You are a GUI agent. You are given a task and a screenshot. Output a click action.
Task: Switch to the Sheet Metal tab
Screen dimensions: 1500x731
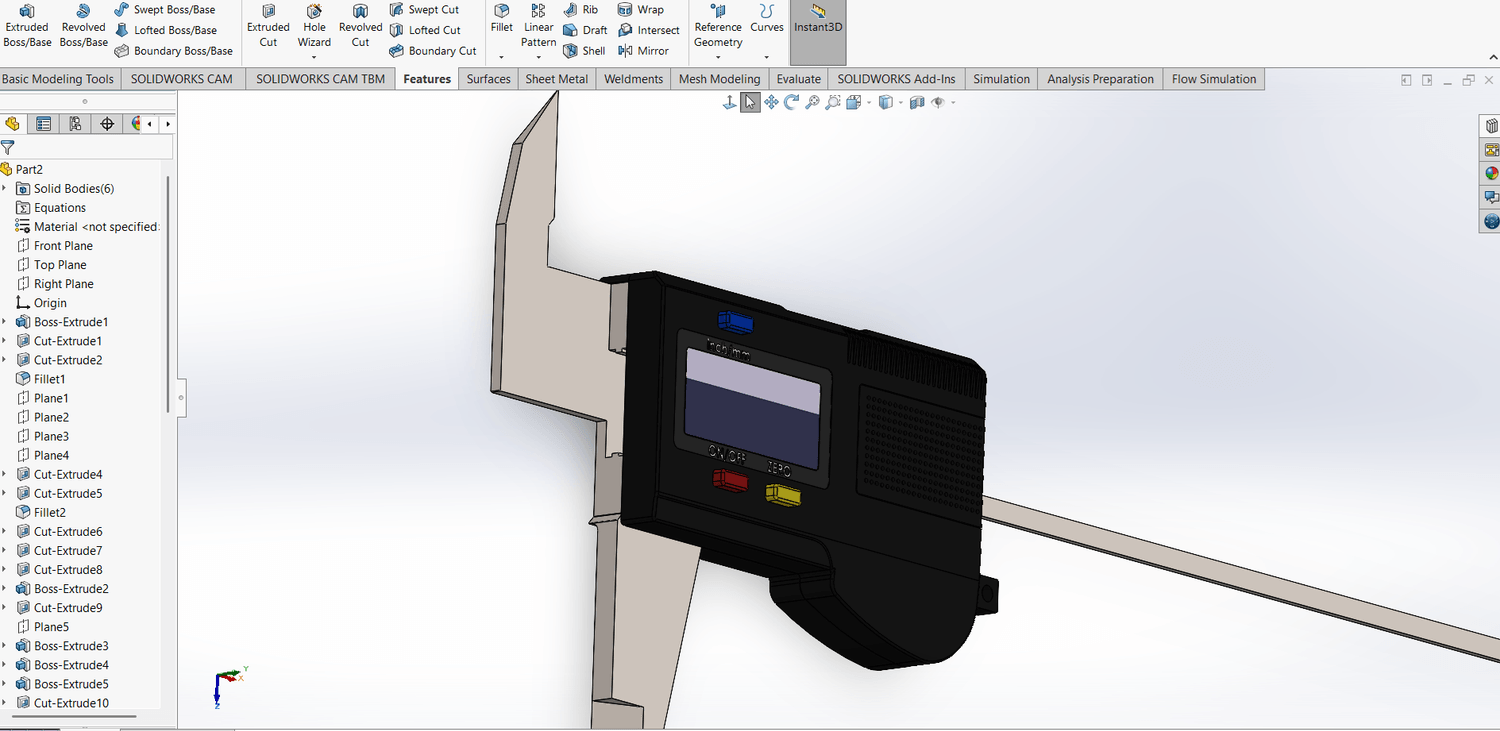pyautogui.click(x=556, y=79)
